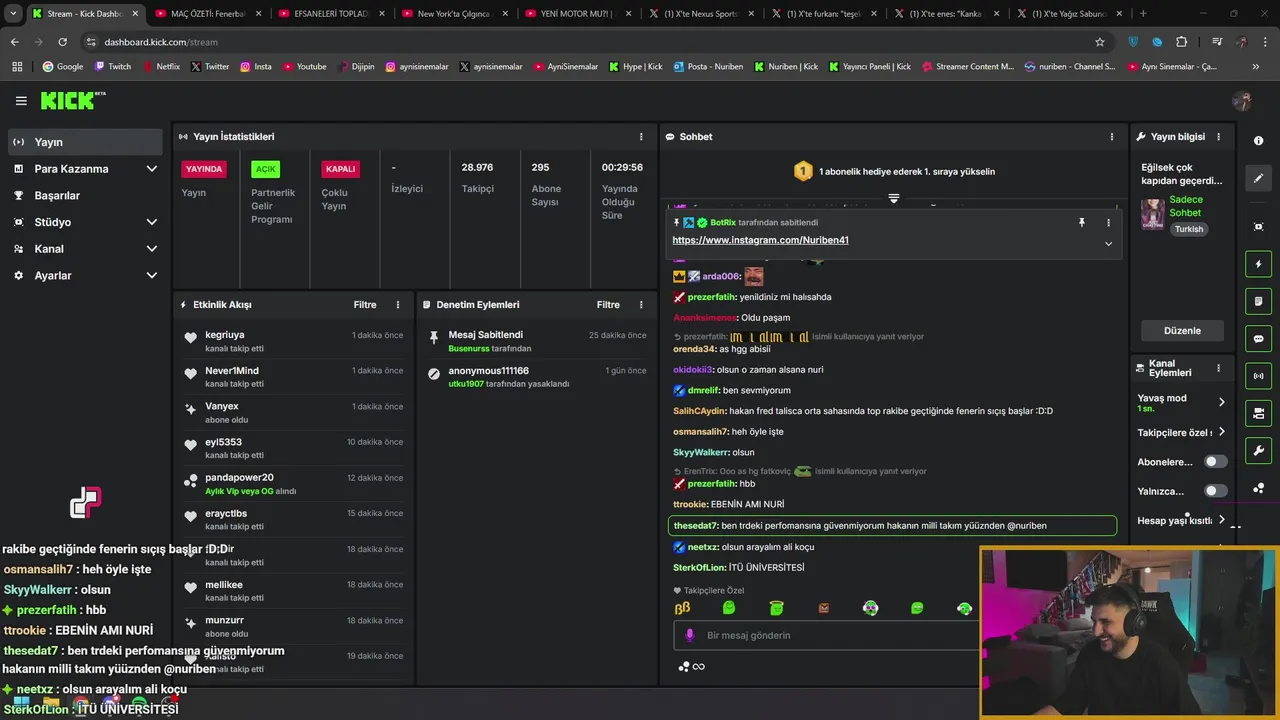Open the Sohbet panel three-dot menu
Screen dimensions: 1280x720
tap(1111, 136)
